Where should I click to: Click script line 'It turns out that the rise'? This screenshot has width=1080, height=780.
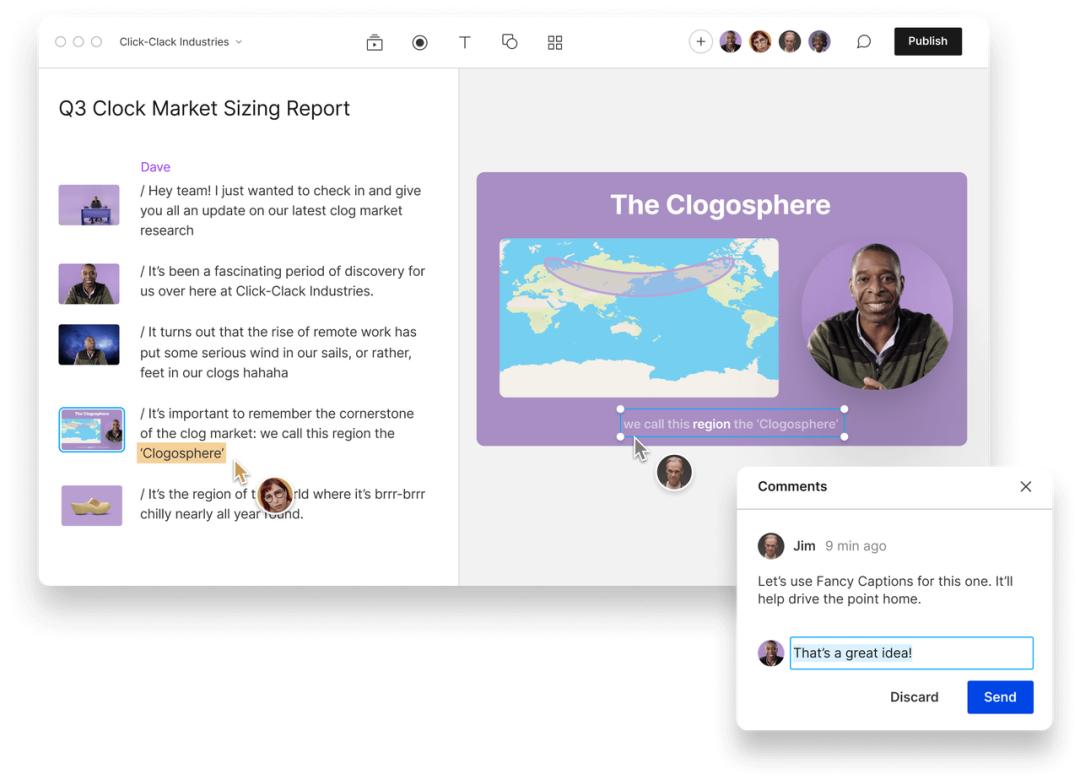279,352
